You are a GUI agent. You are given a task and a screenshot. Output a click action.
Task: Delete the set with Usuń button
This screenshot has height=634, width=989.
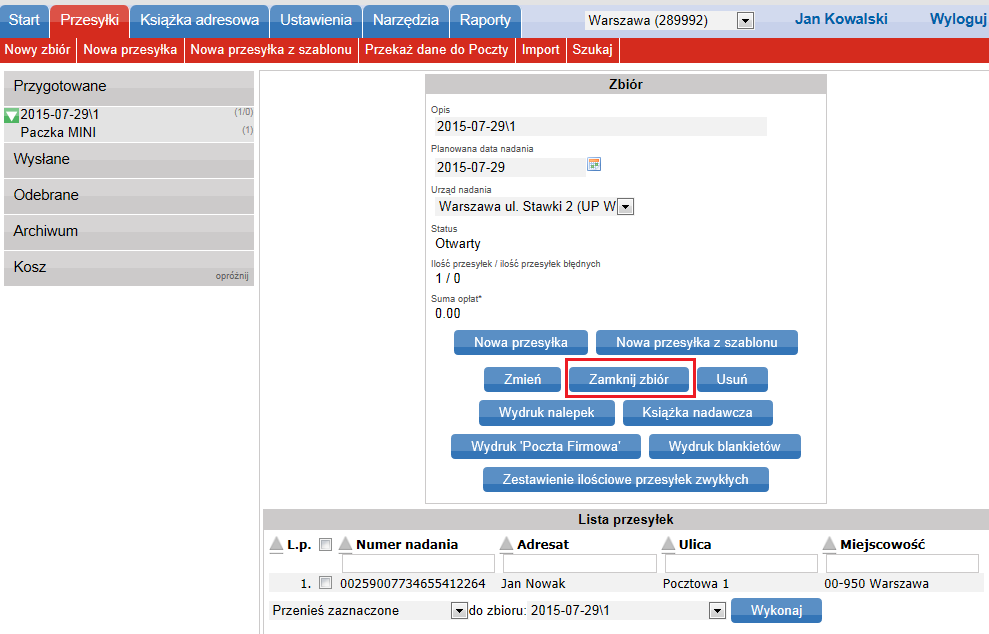(x=732, y=379)
